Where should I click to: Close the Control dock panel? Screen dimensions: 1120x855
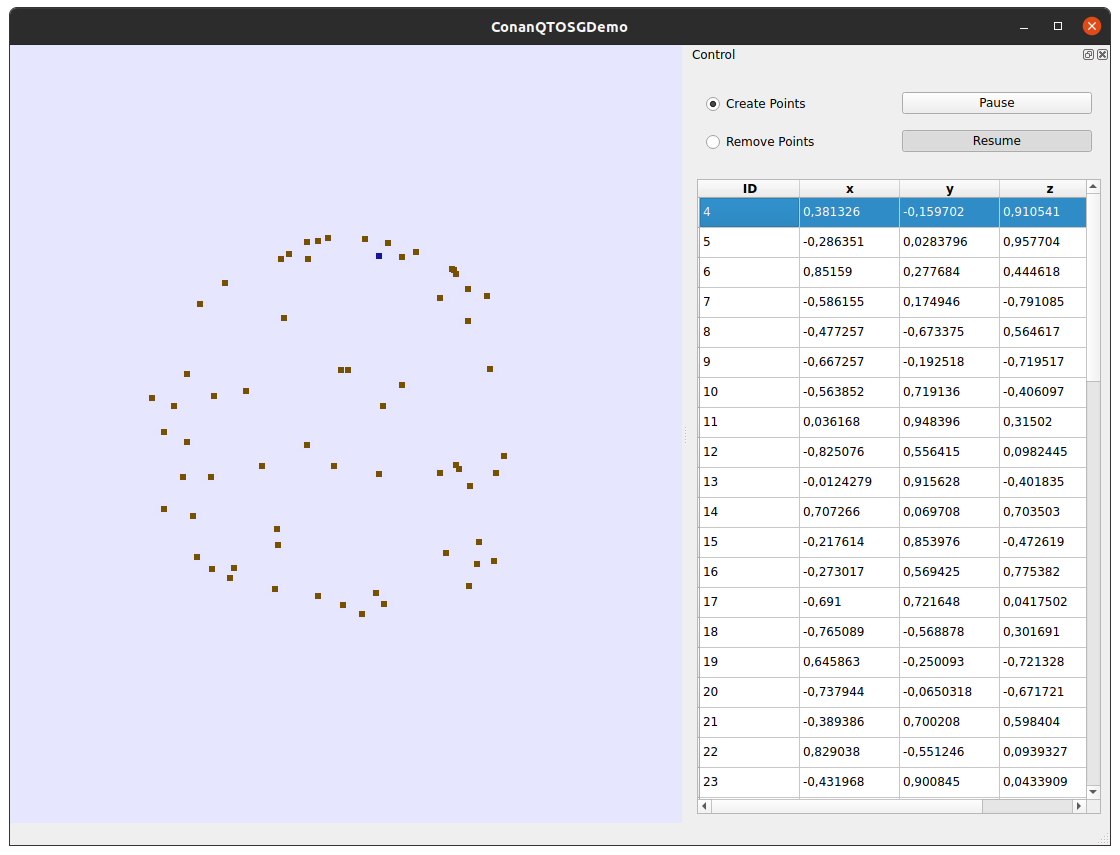pyautogui.click(x=1102, y=55)
